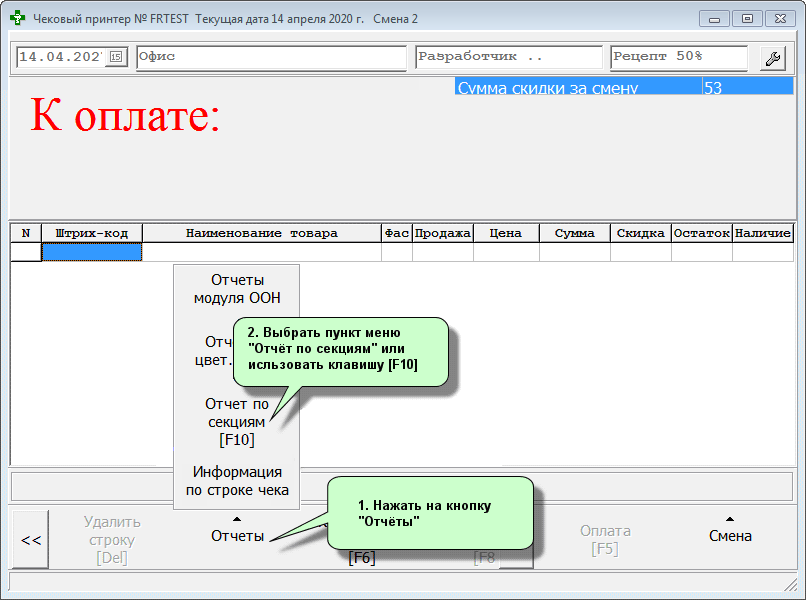This screenshot has width=806, height=600.
Task: Click the 'Наименование товара' column header
Action: (x=261, y=233)
